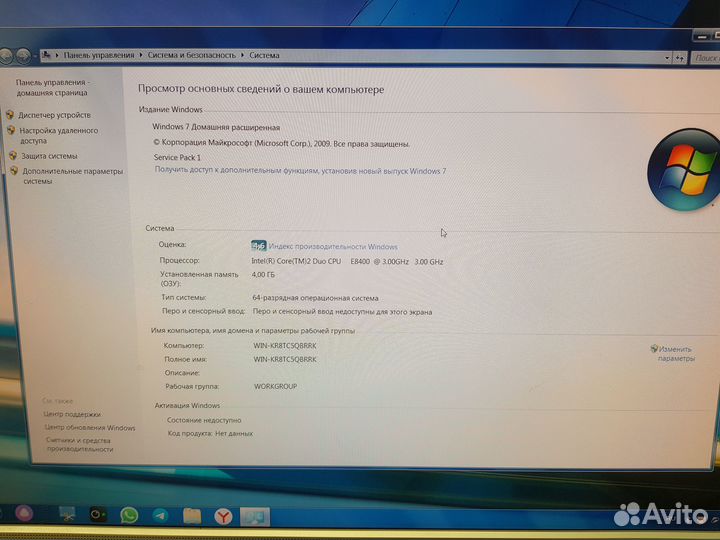Click computer name WIN-KR8TC5QBRRK next to Компьютер
The height and width of the screenshot is (540, 720).
(285, 346)
